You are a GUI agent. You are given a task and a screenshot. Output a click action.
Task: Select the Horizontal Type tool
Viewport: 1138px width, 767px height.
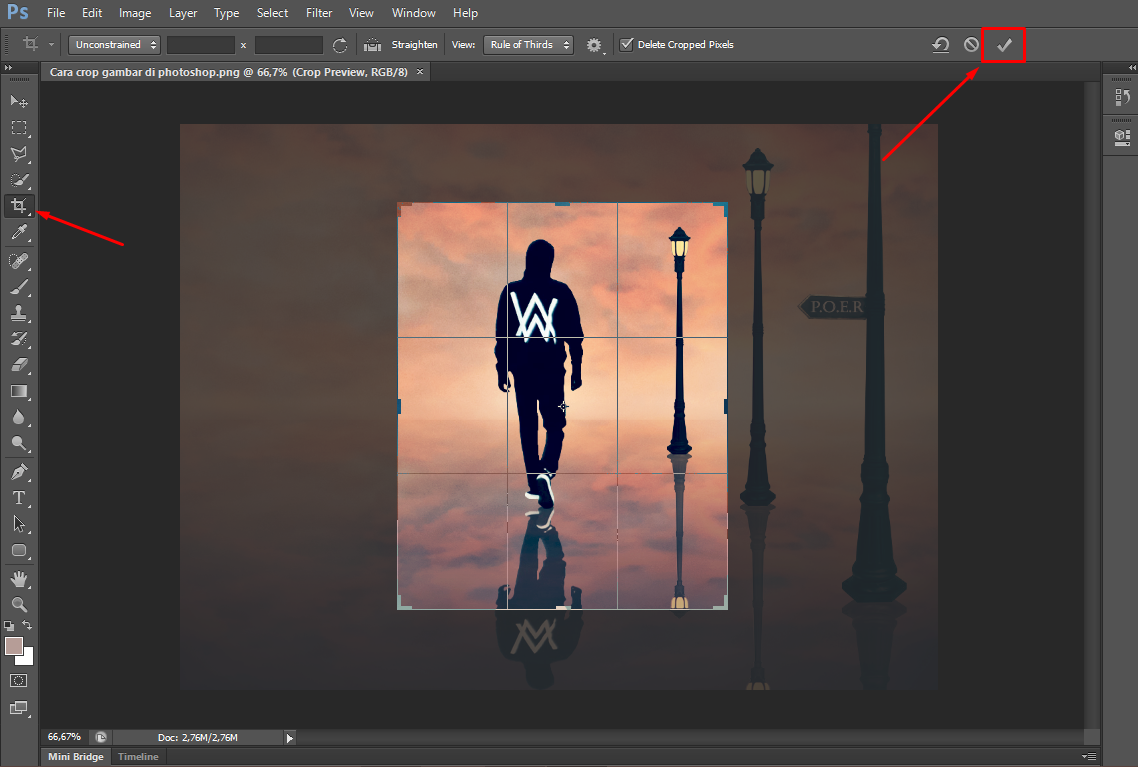click(19, 498)
